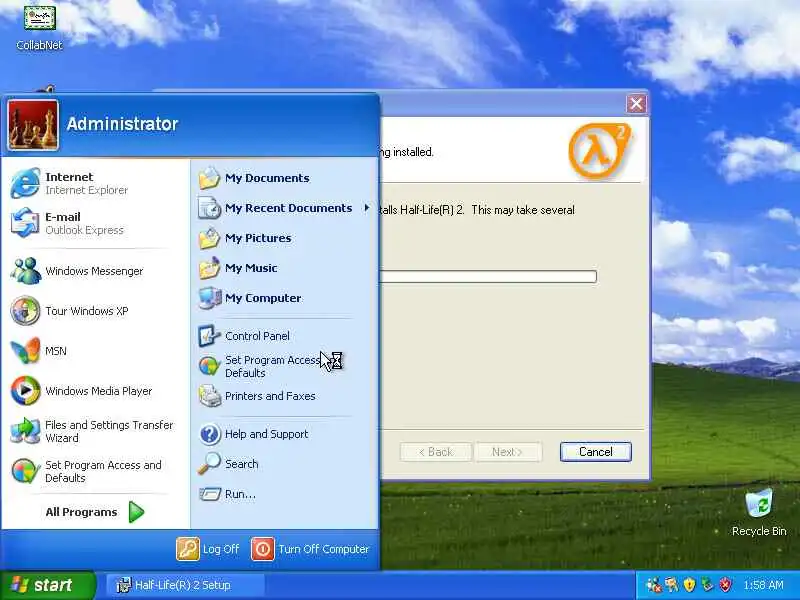Select Half-Life(R) 2 Setup taskbar item

click(186, 585)
